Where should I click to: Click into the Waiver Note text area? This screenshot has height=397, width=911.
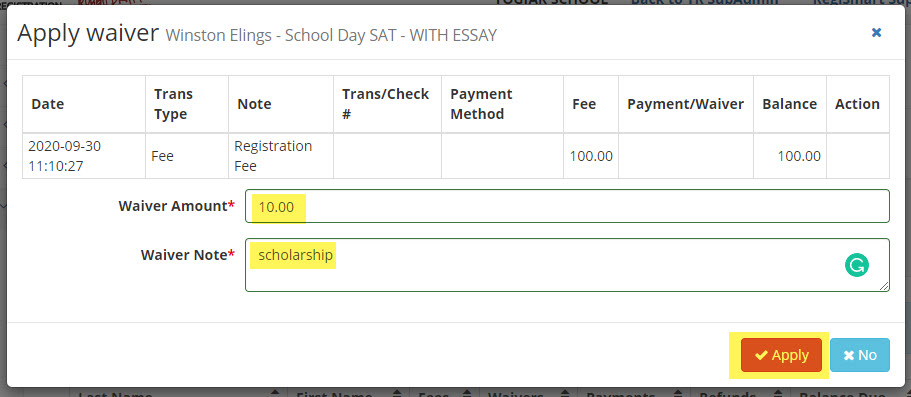pos(567,264)
